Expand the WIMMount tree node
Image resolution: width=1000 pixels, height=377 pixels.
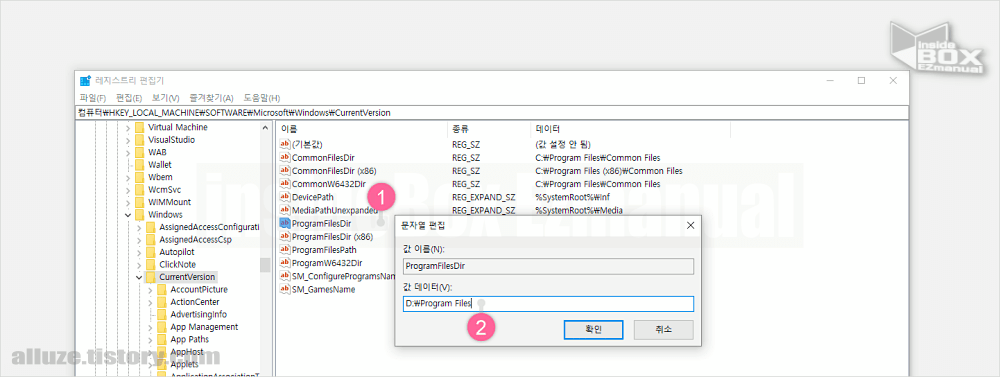pos(128,202)
